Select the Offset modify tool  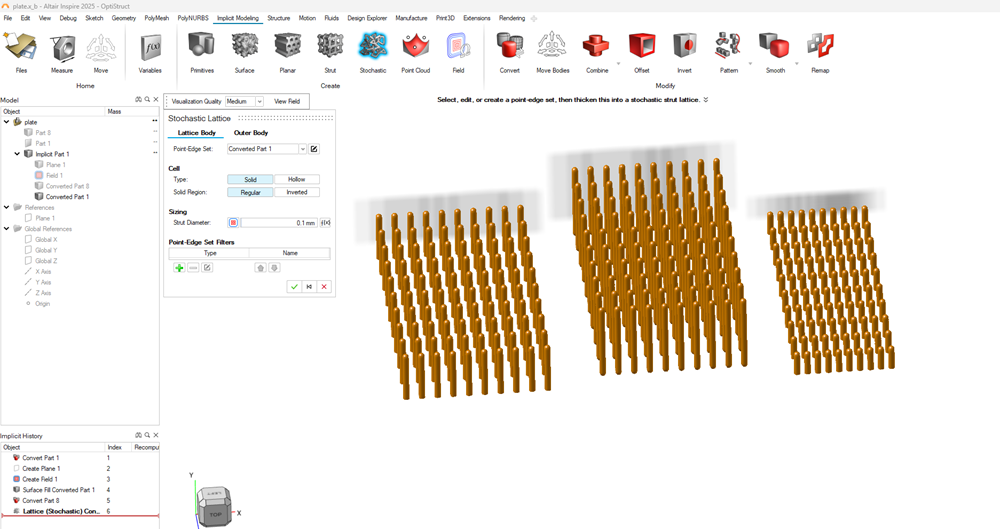tap(641, 46)
